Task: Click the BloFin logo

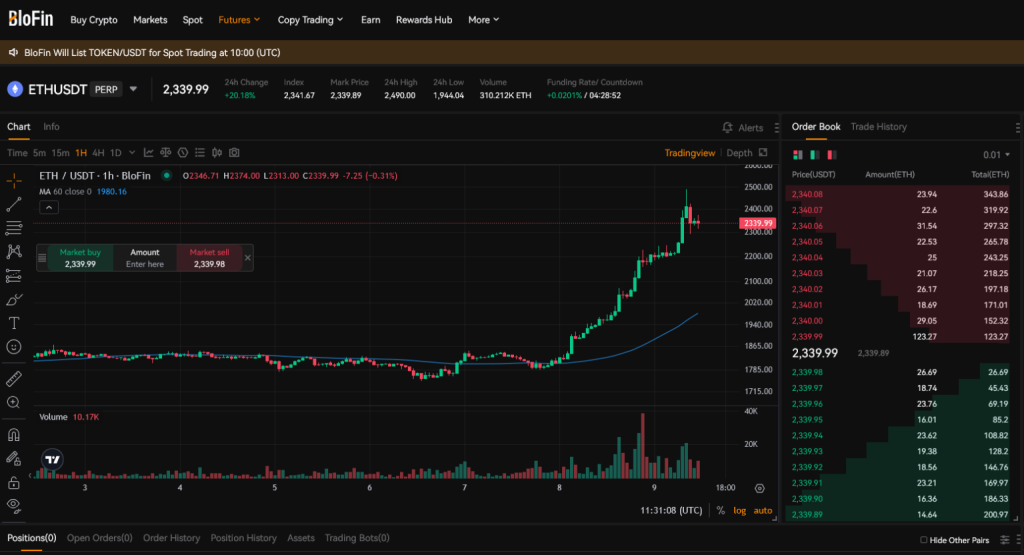Action: click(30, 19)
